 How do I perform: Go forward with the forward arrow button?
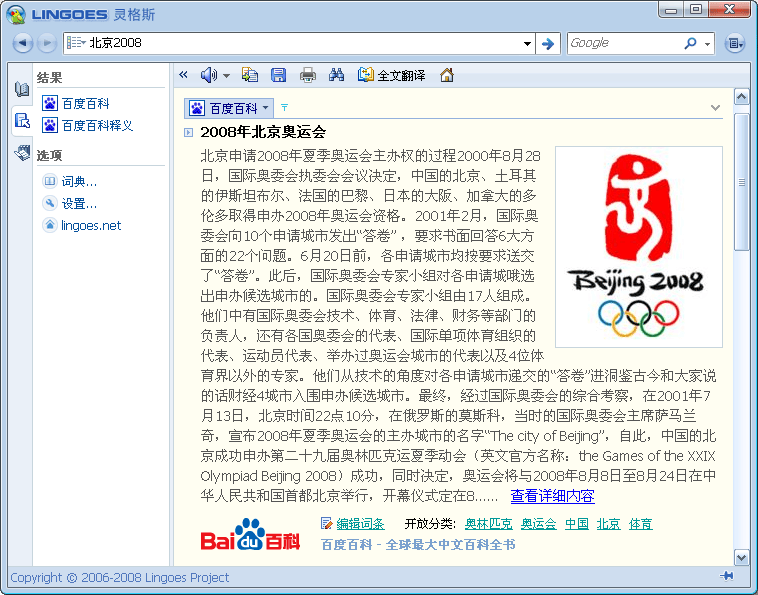[47, 43]
